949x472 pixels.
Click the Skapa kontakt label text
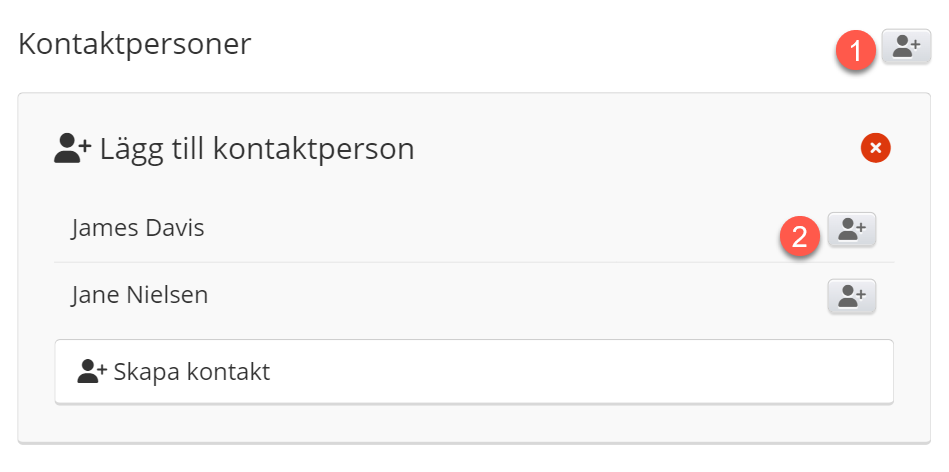point(192,372)
